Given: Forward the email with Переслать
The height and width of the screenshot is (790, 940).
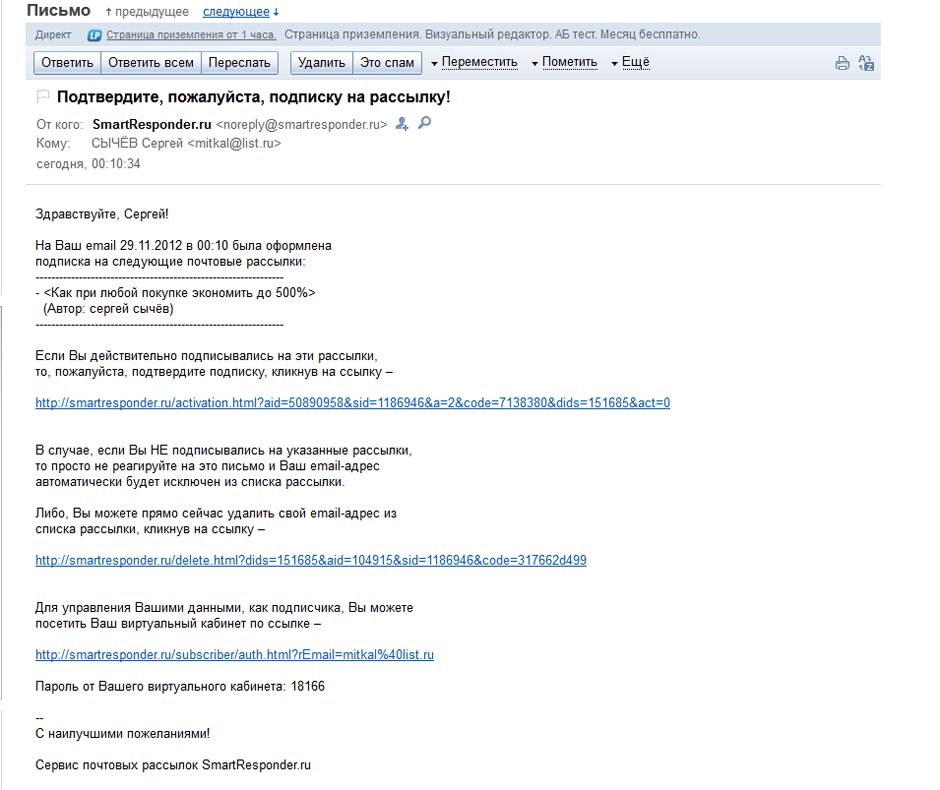Looking at the screenshot, I should click(x=240, y=62).
